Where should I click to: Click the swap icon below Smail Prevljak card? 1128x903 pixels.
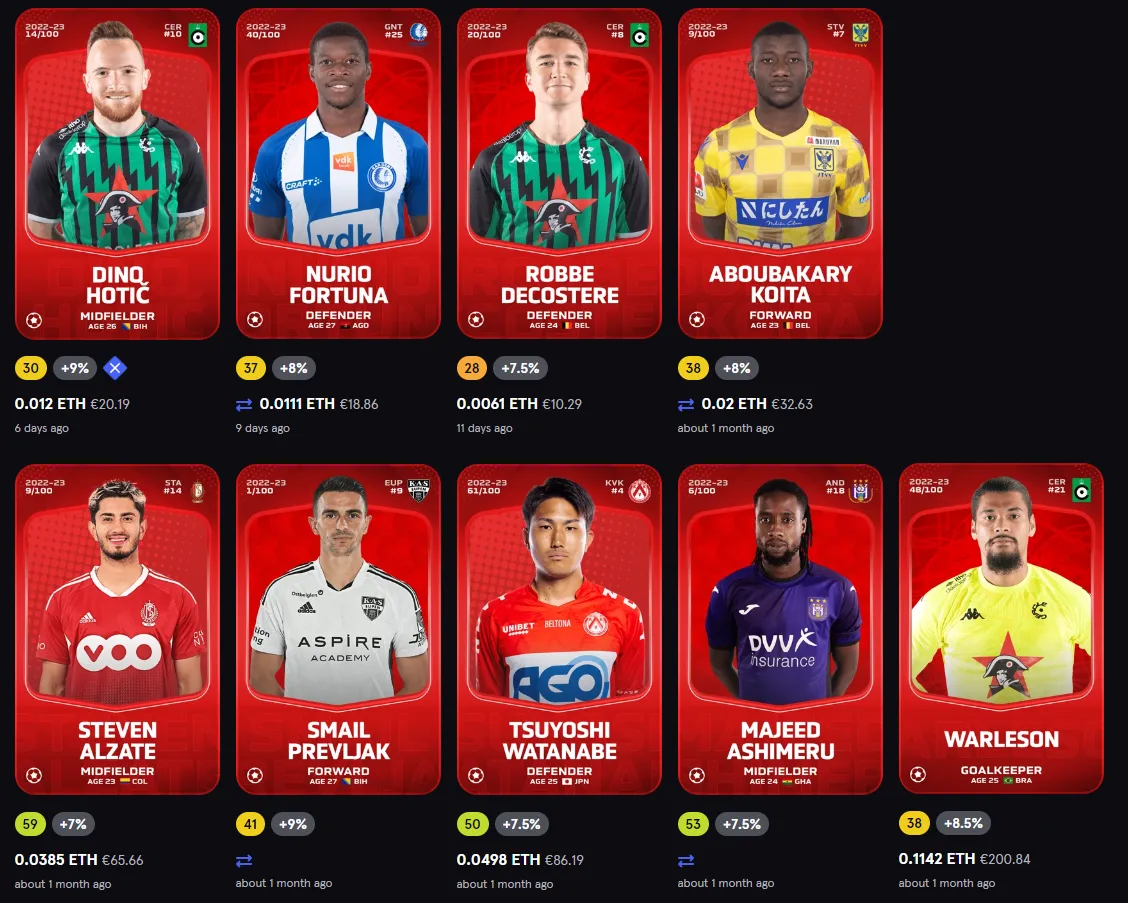pos(244,861)
